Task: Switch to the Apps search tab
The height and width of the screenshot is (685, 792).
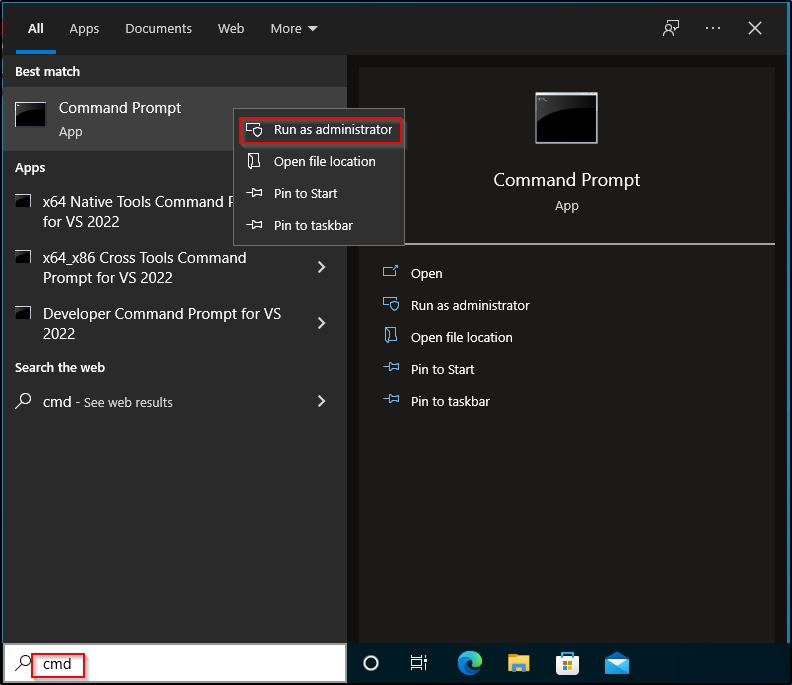Action: pyautogui.click(x=84, y=29)
